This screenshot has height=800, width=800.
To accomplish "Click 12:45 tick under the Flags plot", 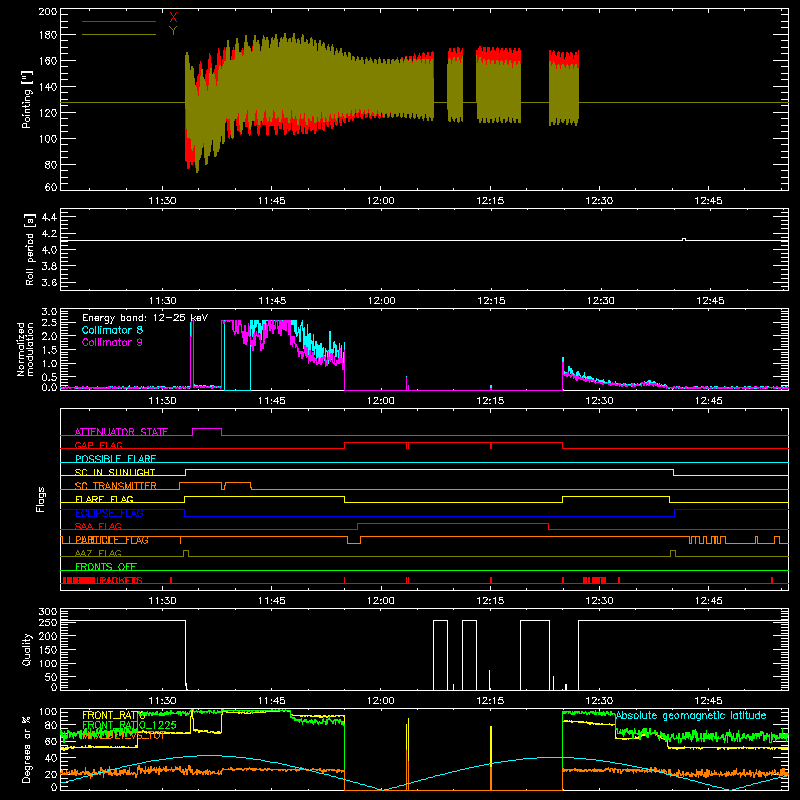I will [x=708, y=601].
